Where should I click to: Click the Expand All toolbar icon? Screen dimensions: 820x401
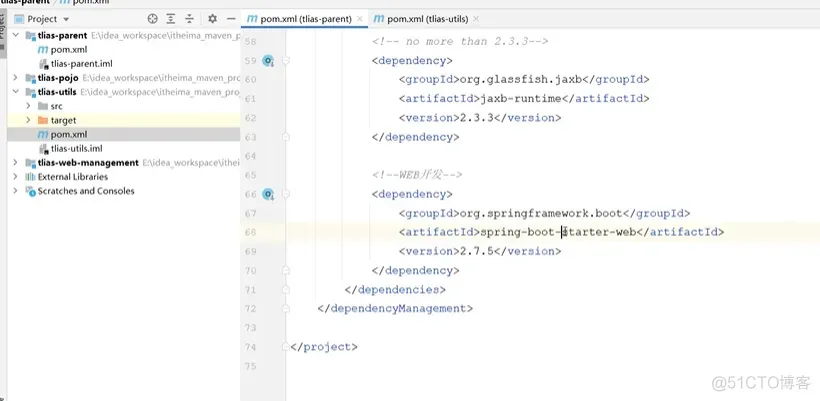[171, 19]
